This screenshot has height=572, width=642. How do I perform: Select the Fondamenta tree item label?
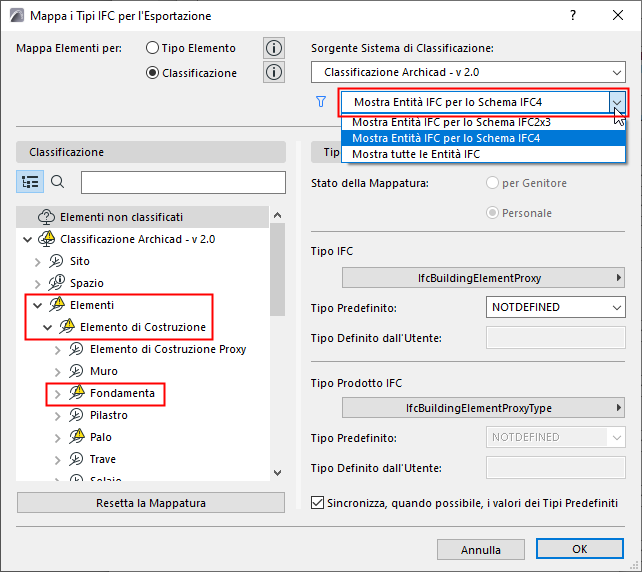pyautogui.click(x=122, y=393)
